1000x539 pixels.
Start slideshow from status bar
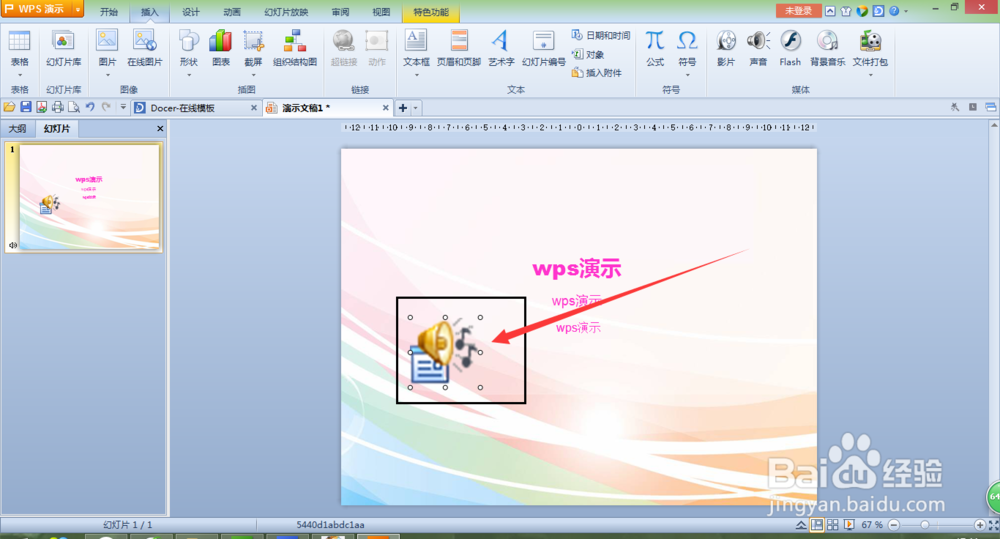(849, 524)
